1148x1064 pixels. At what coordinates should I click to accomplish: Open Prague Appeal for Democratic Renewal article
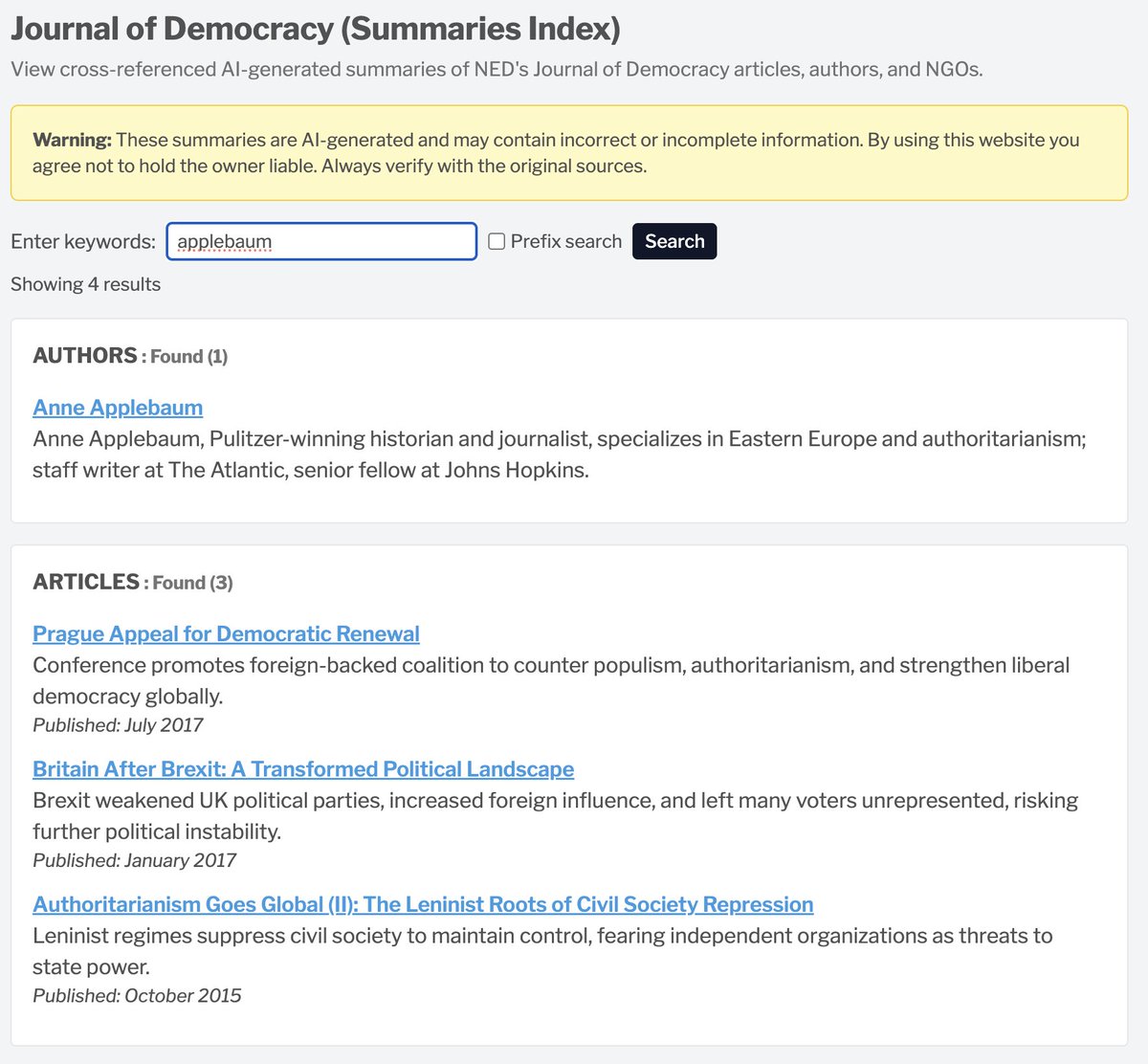point(226,633)
